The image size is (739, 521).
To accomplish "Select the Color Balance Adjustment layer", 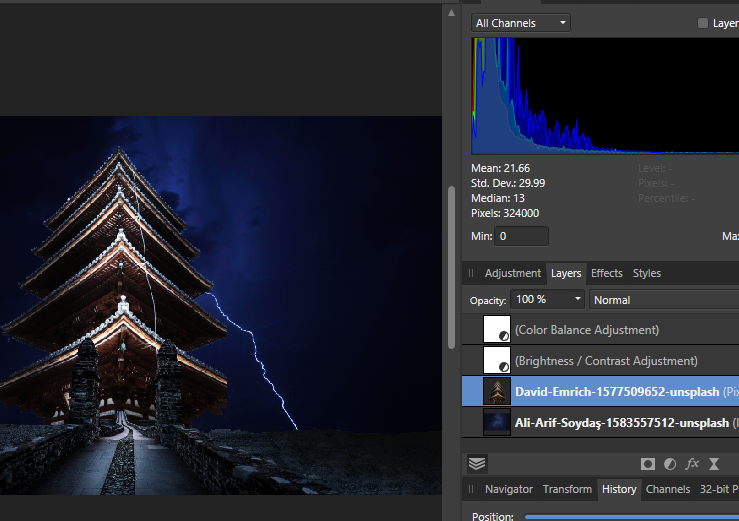I will [600, 330].
